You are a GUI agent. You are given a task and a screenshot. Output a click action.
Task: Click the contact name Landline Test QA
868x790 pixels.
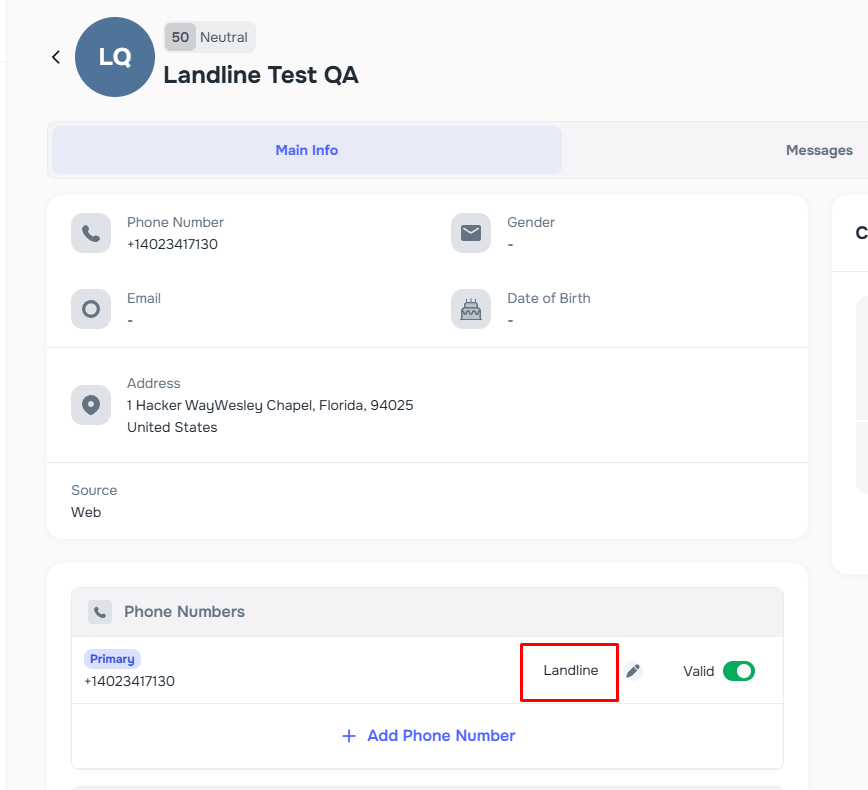coord(261,75)
